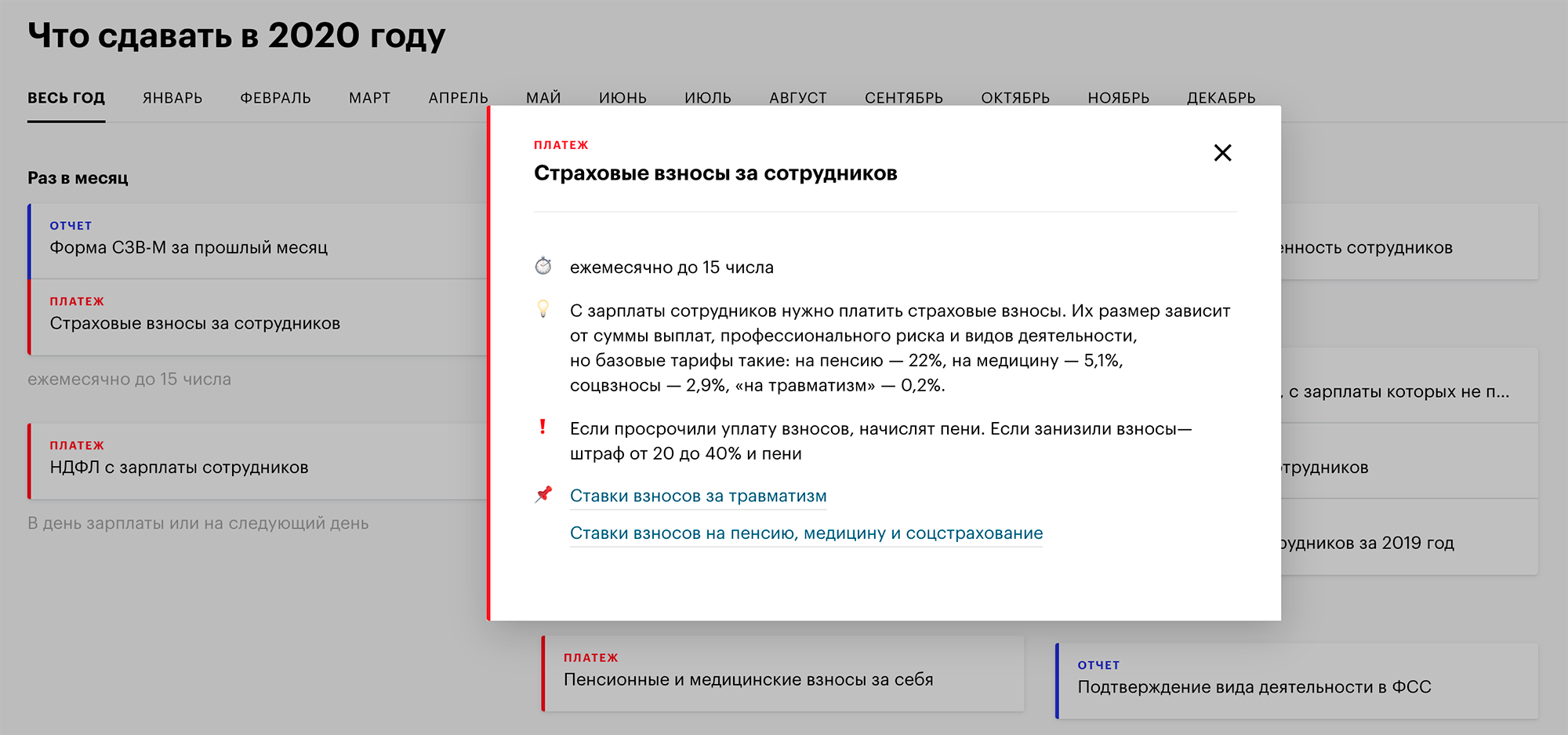Open background card «с зарплаты которых не п...»
The width and height of the screenshot is (1568, 735).
(1410, 385)
